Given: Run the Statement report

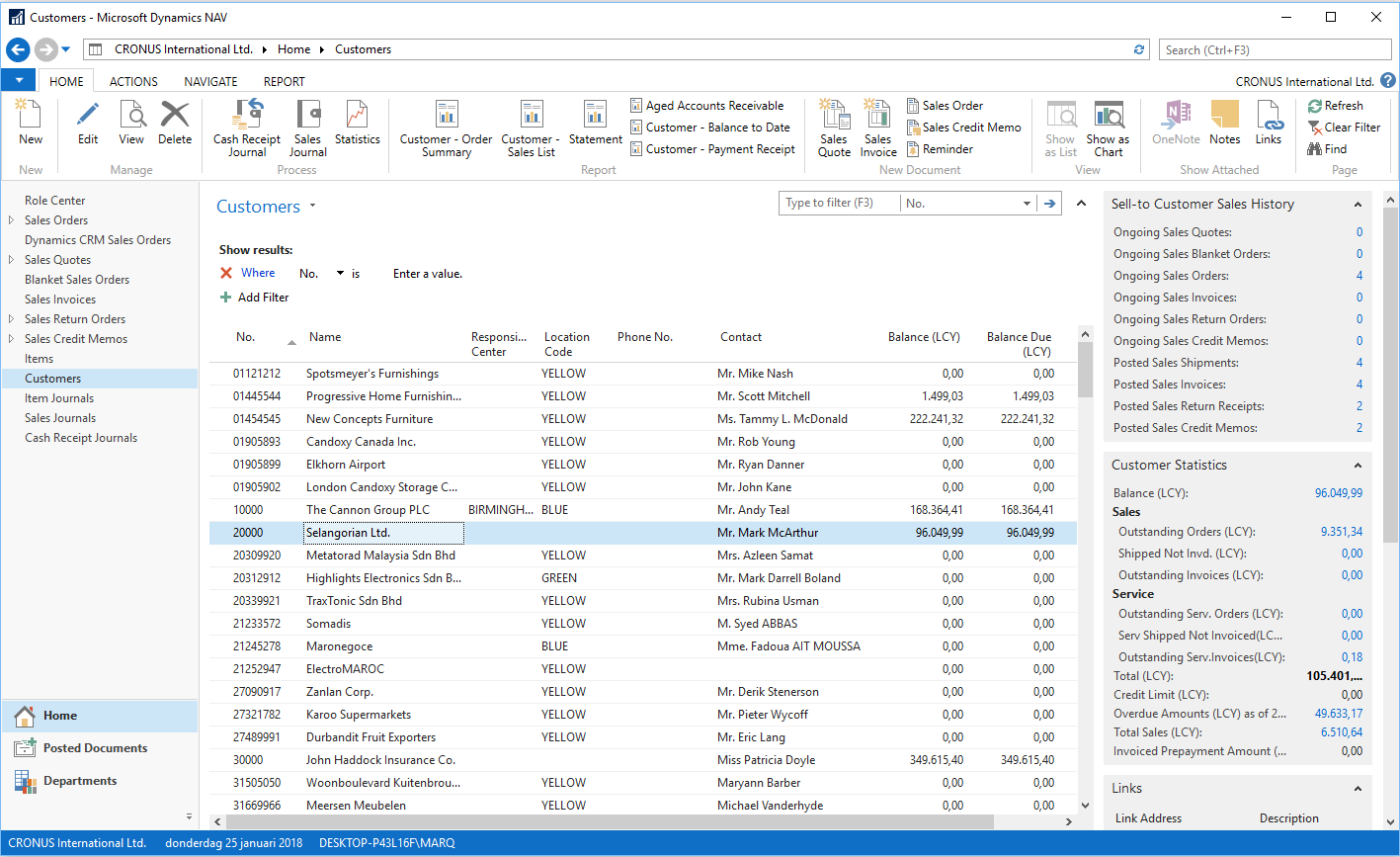Looking at the screenshot, I should click(x=596, y=124).
